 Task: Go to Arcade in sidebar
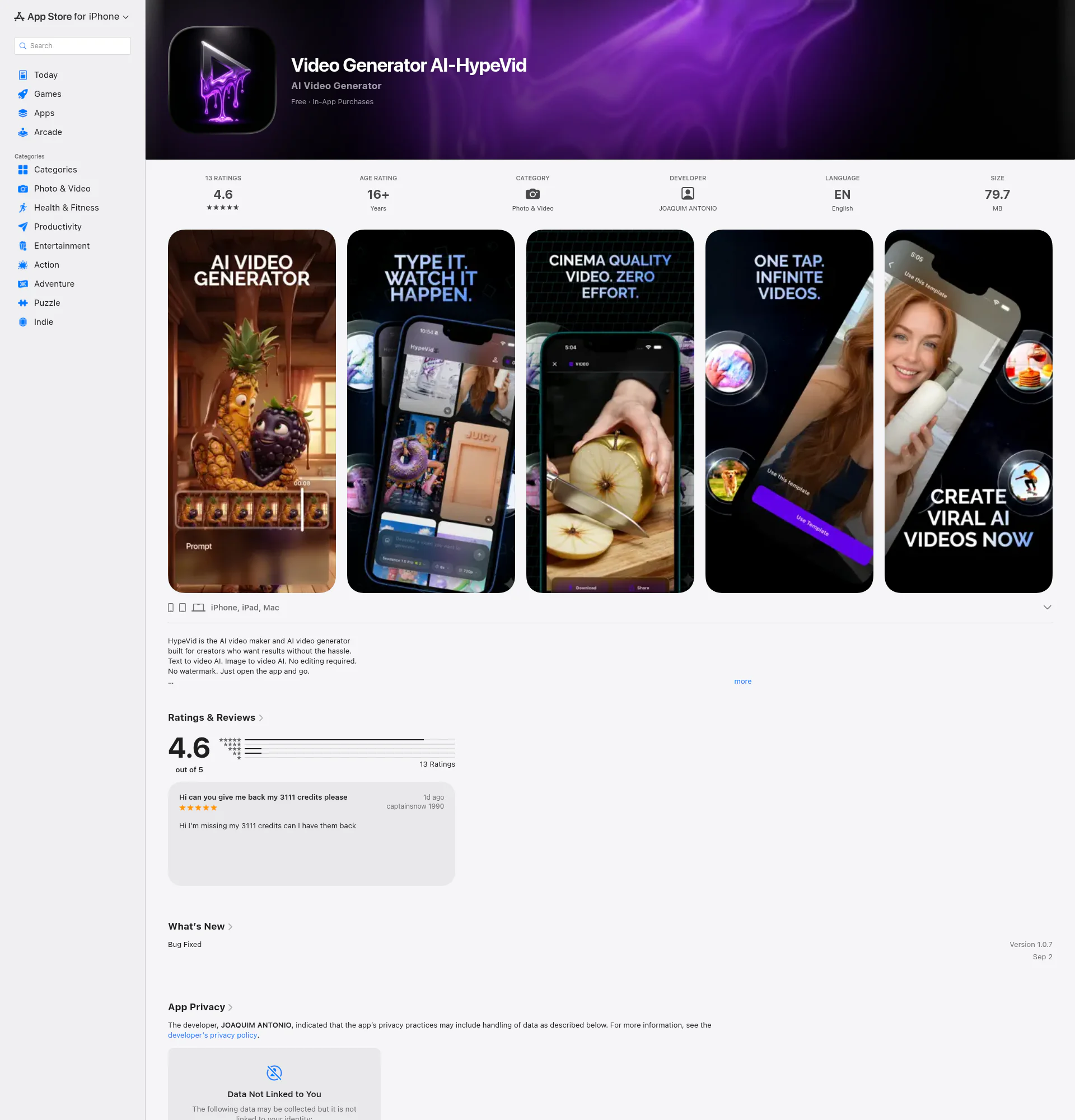48,132
